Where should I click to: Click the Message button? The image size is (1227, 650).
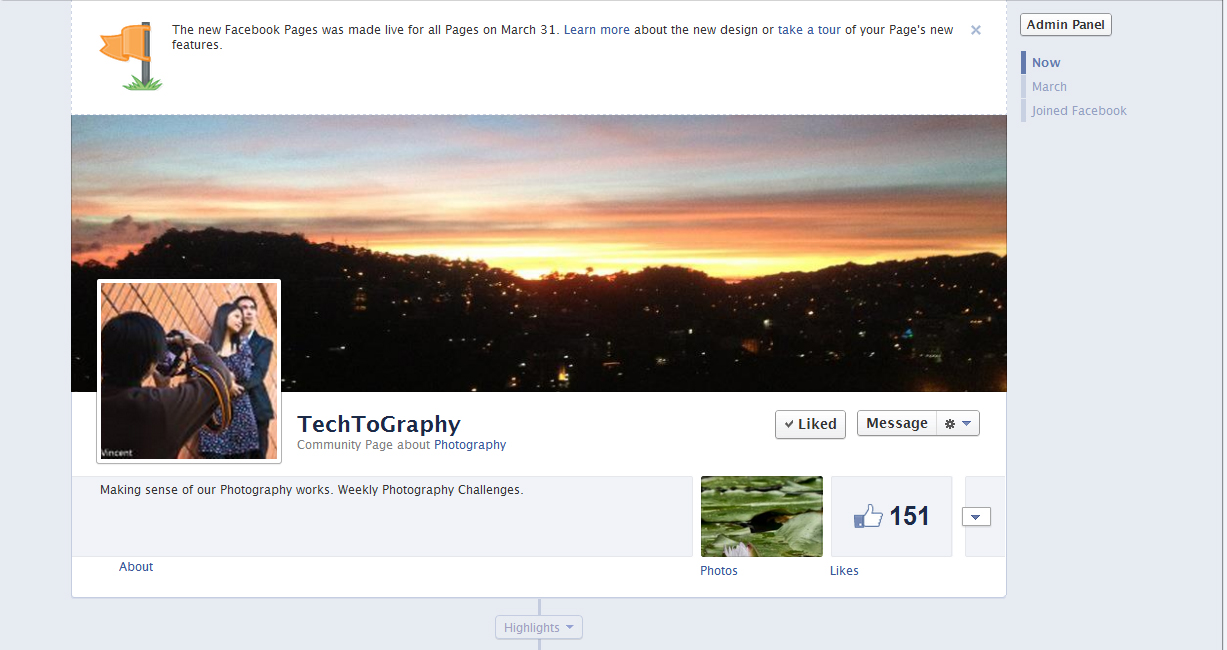coord(896,423)
